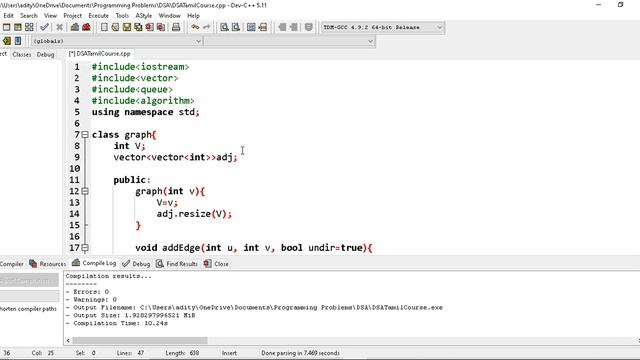Image resolution: width=640 pixels, height=360 pixels.
Task: Click the Goto Line toolbar icon
Action: [262, 27]
